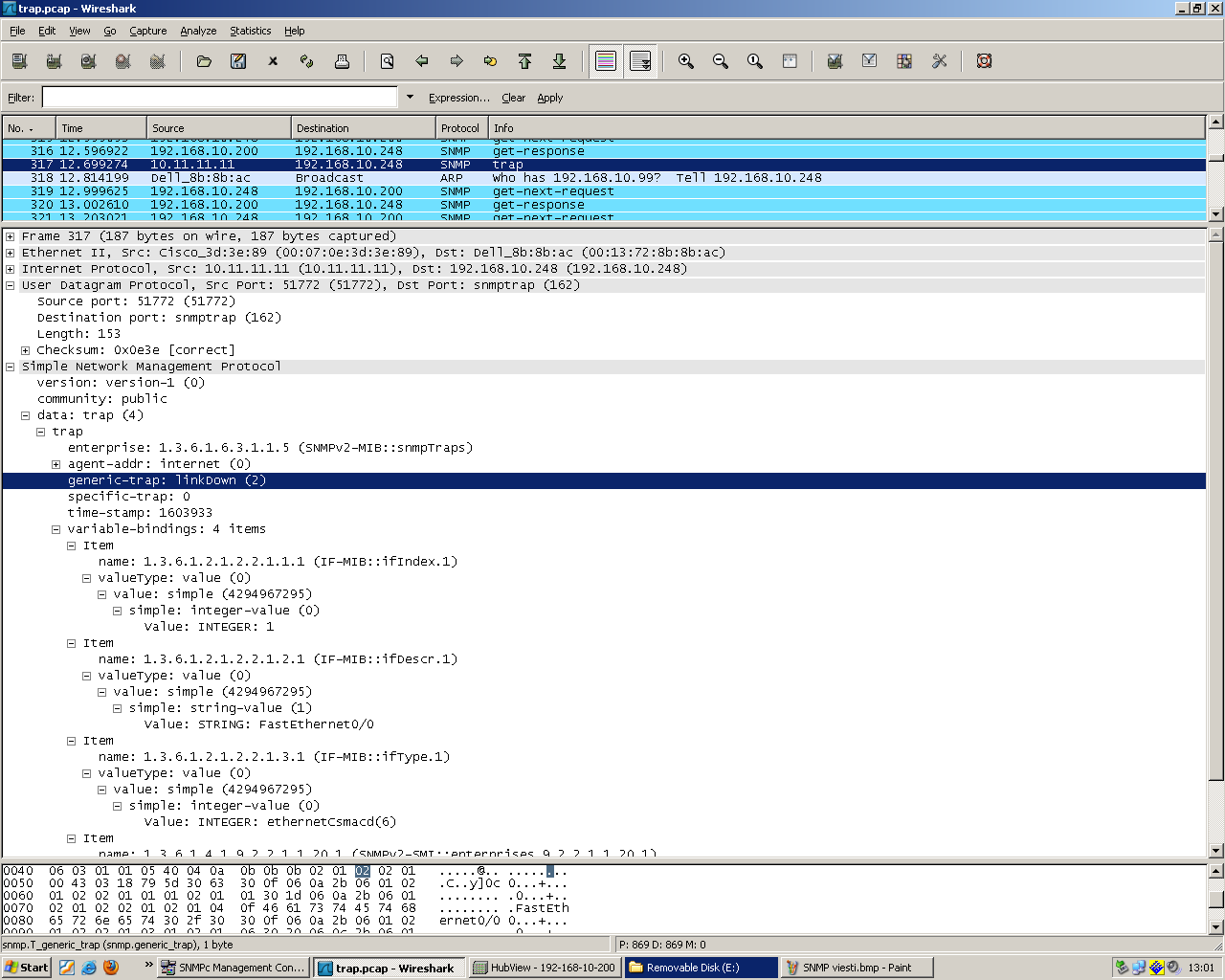Reload the capture file icon
The width and height of the screenshot is (1225, 980).
tap(307, 61)
